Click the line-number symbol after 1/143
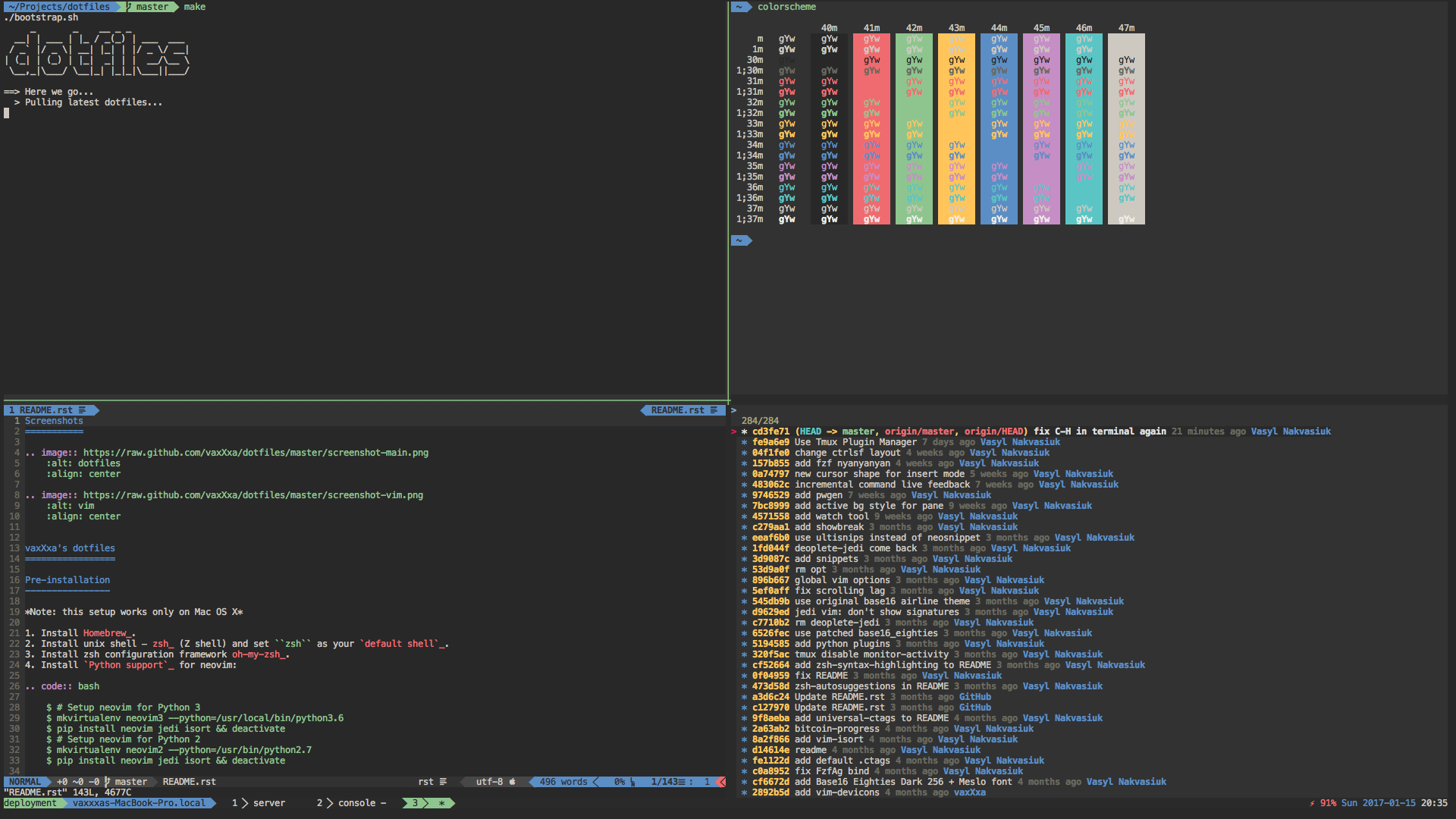The image size is (1456, 819). pyautogui.click(x=682, y=782)
